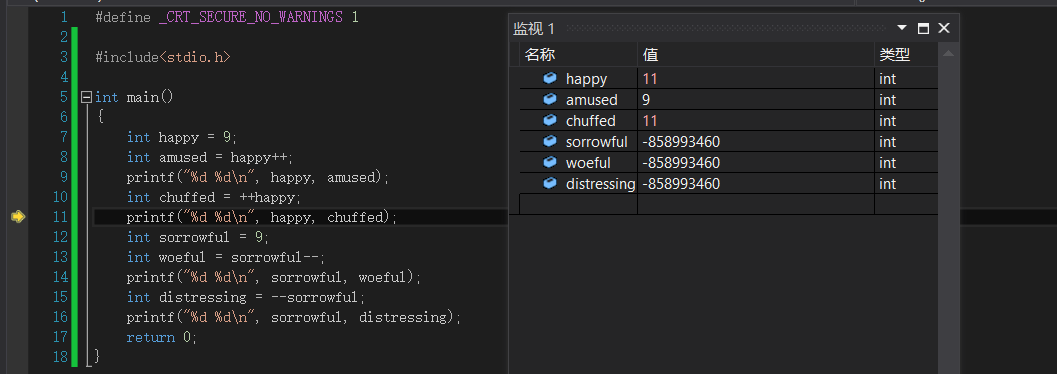The height and width of the screenshot is (374, 1057).
Task: Select the happy variable name in watch
Action: (x=586, y=79)
